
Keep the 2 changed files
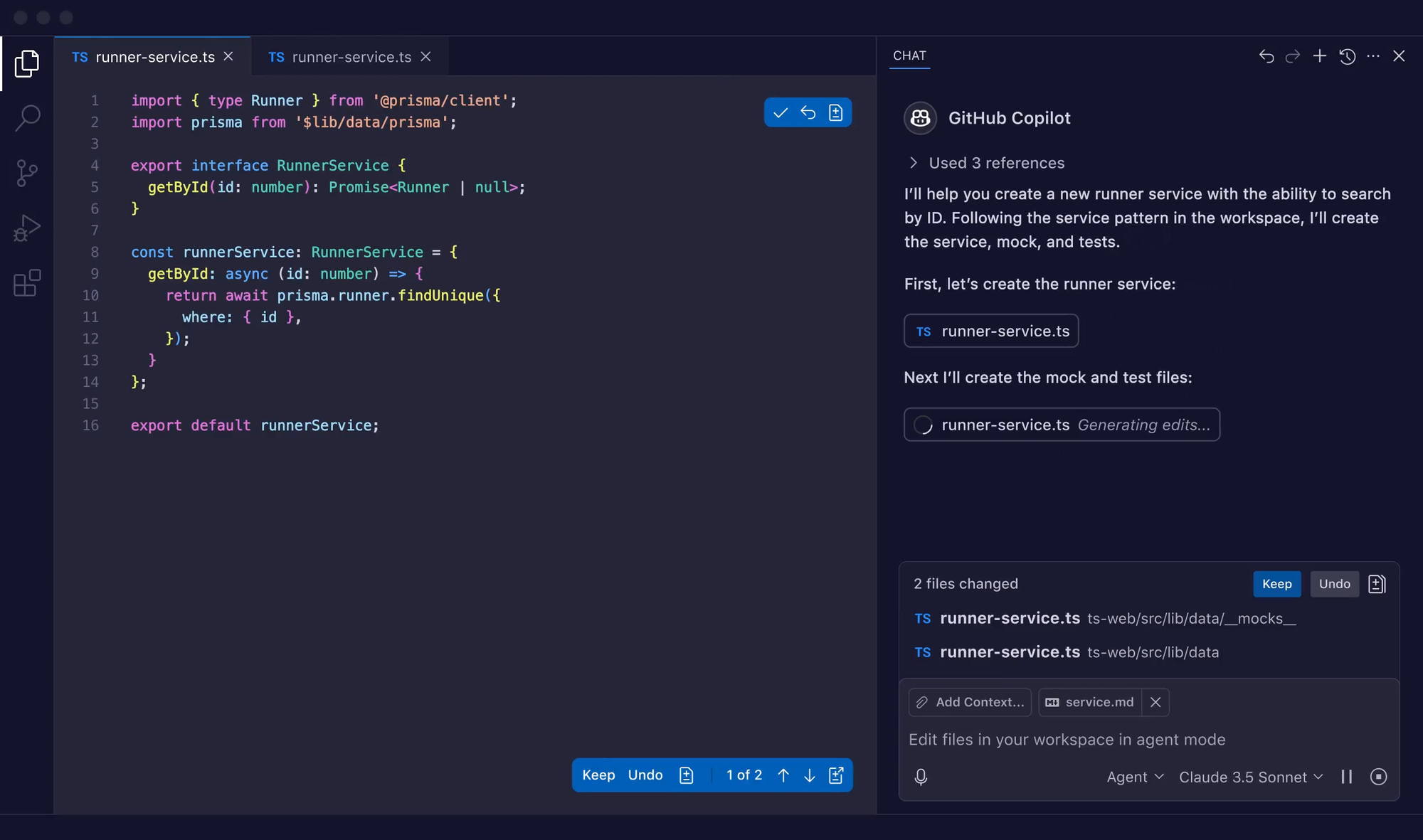pos(1276,583)
